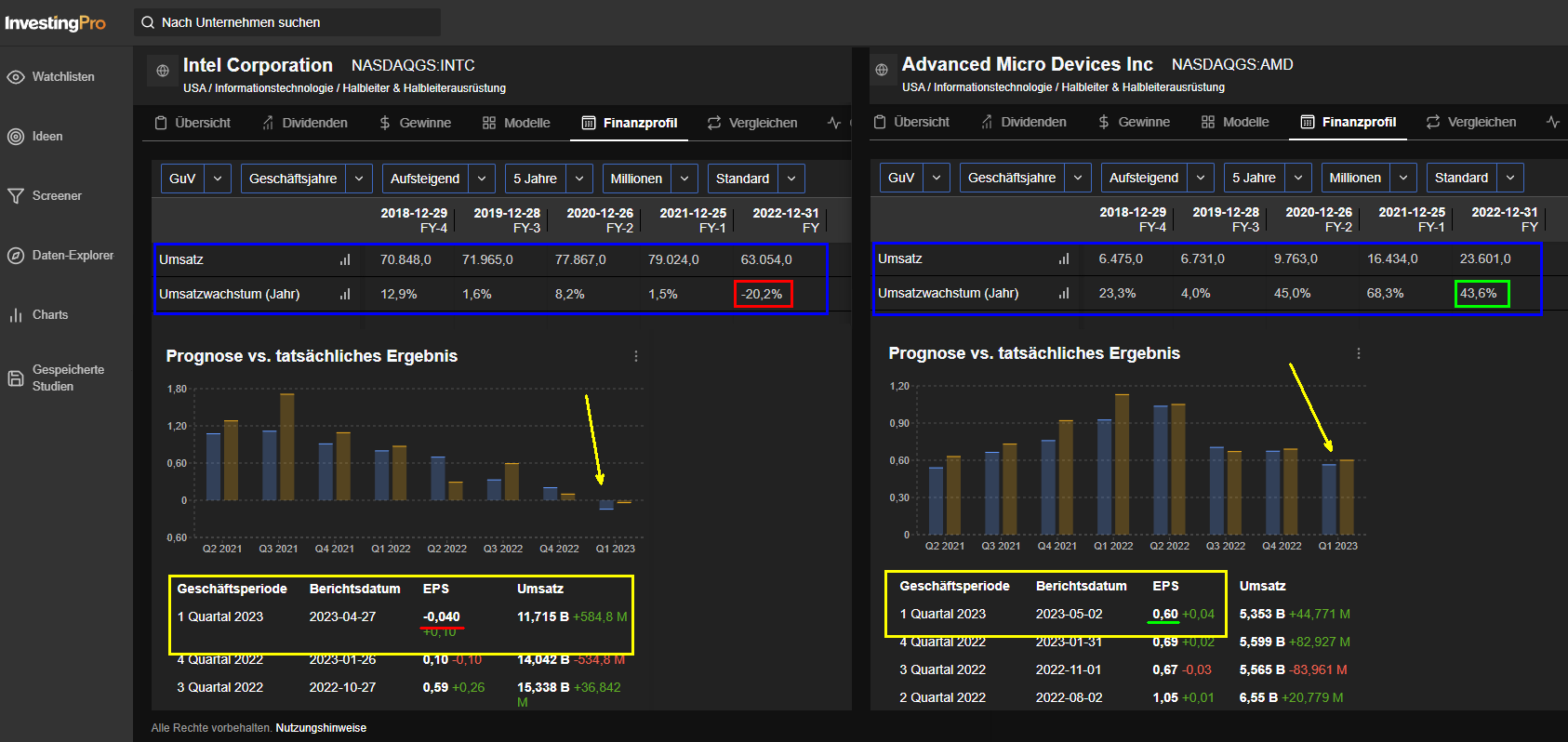Click Watchlisten sidebar label

(63, 77)
